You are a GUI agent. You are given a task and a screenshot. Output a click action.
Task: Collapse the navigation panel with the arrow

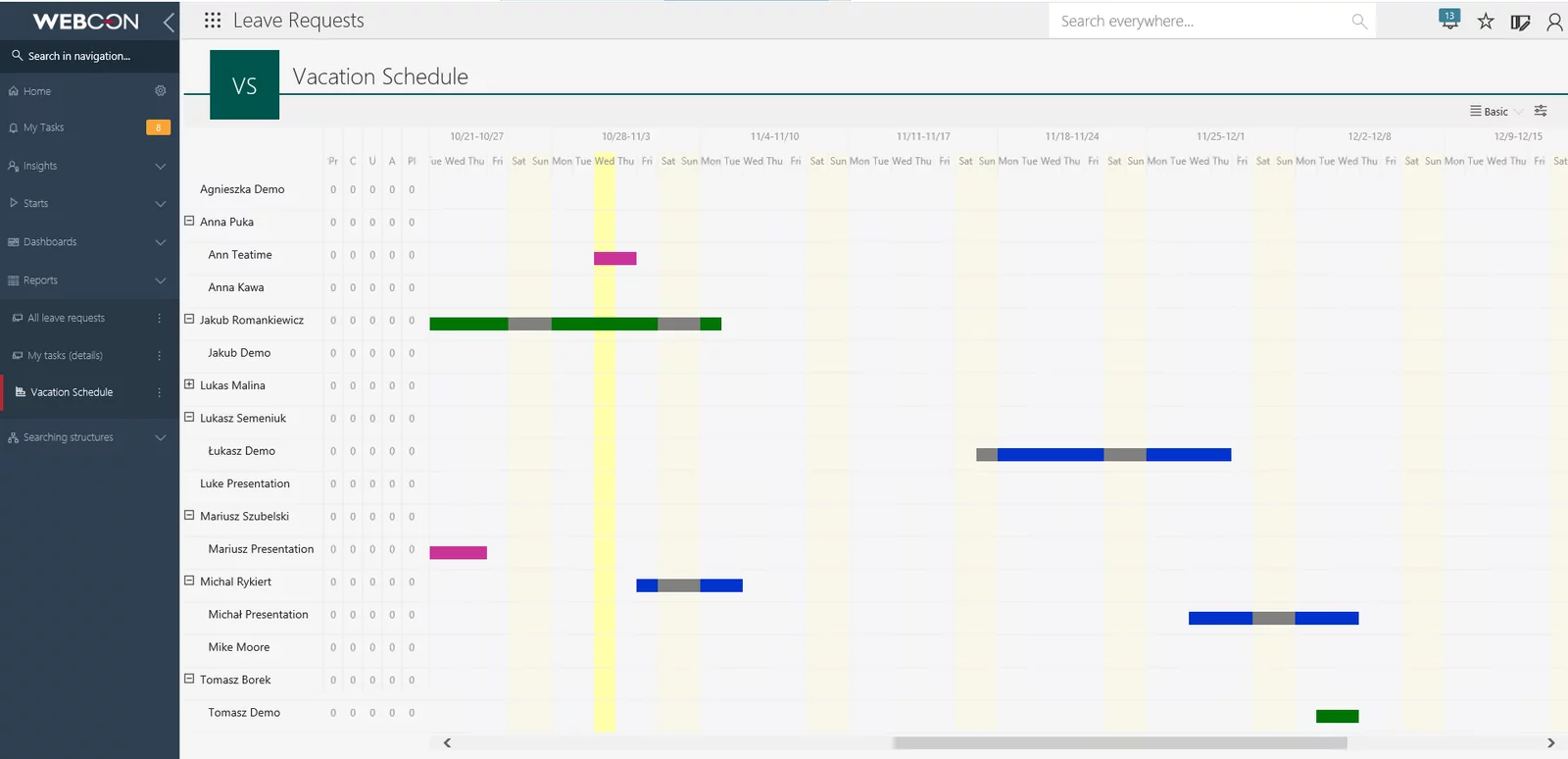(169, 22)
